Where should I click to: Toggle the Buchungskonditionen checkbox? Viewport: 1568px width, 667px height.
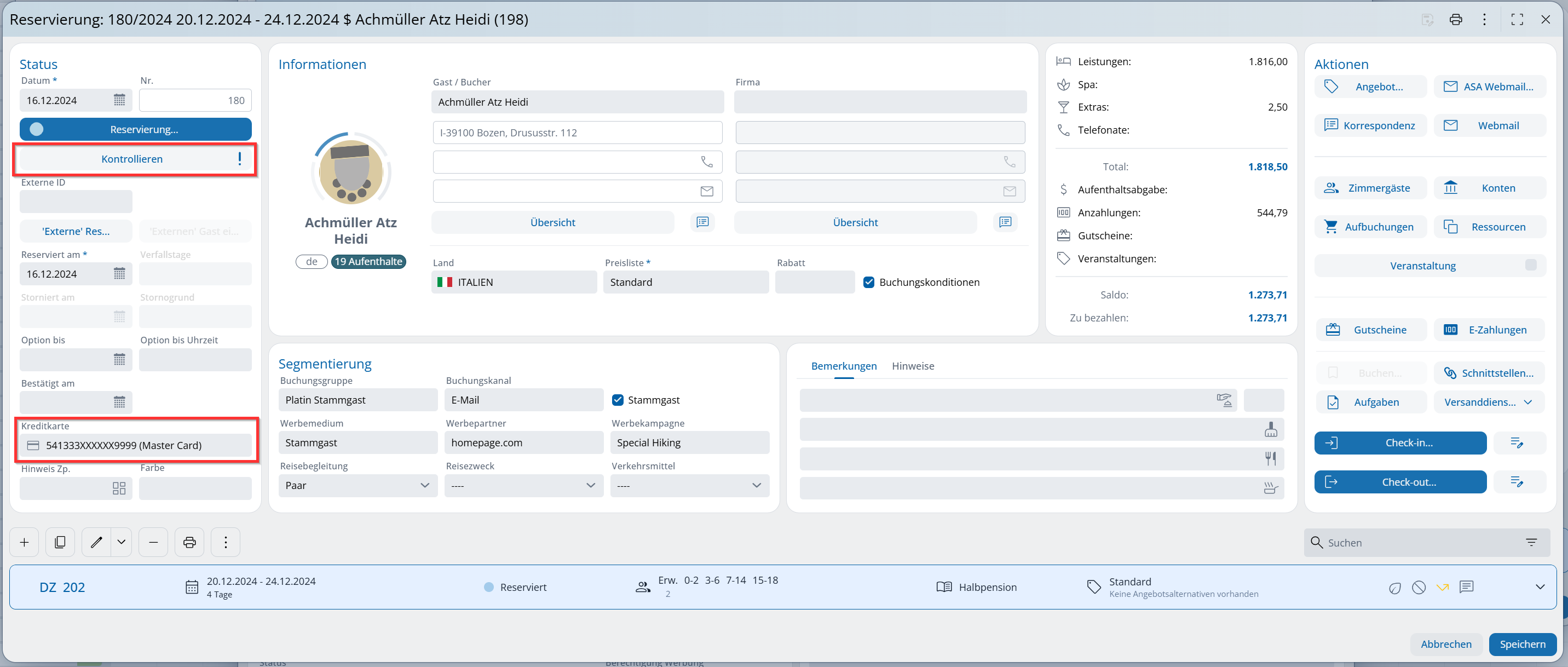(869, 283)
